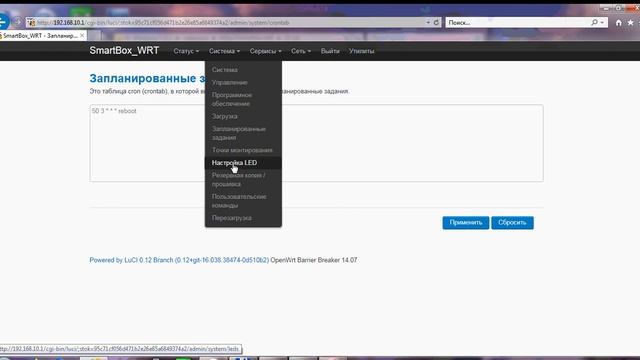
Task: Click the Сбросить button
Action: (512, 222)
